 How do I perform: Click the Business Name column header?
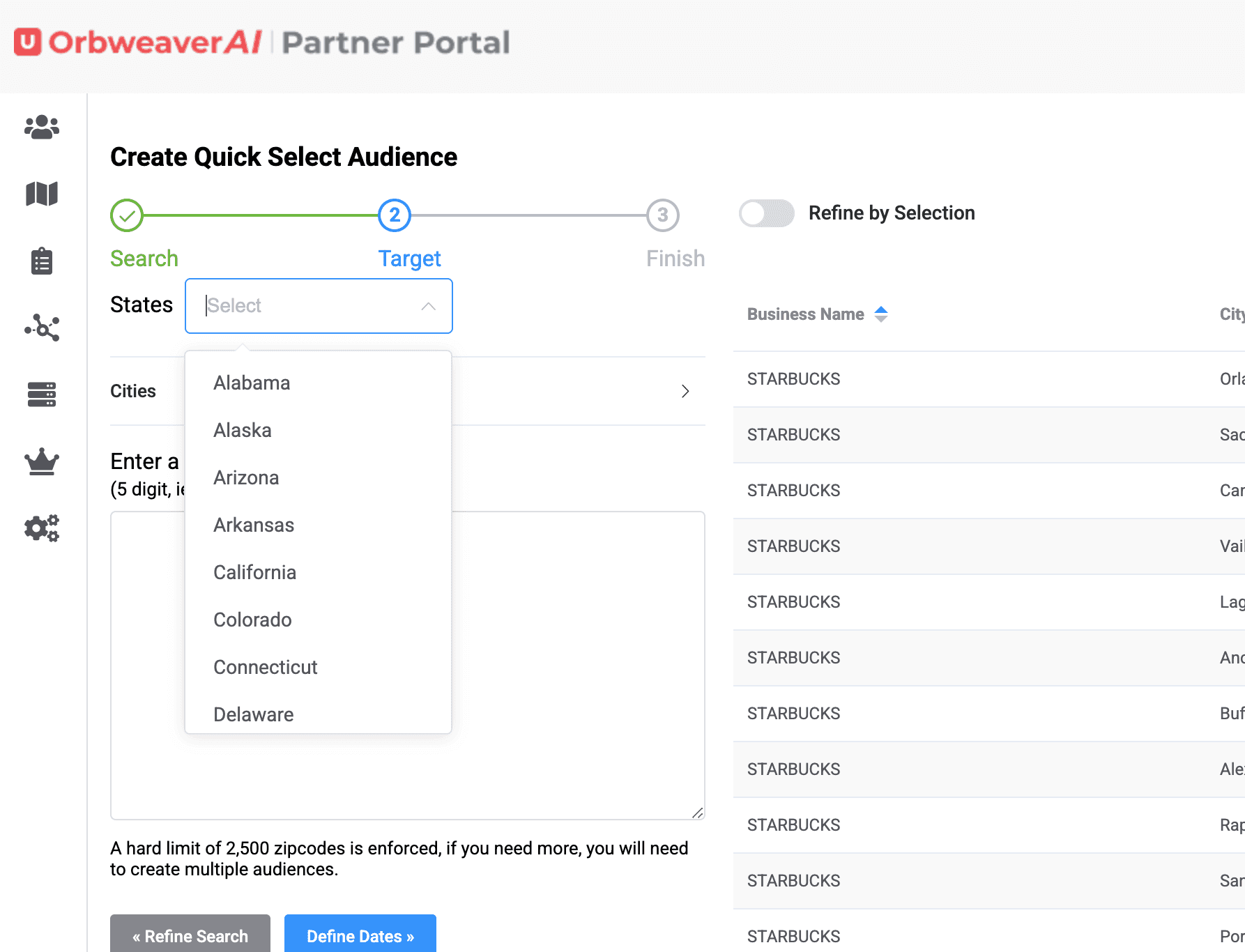click(806, 314)
